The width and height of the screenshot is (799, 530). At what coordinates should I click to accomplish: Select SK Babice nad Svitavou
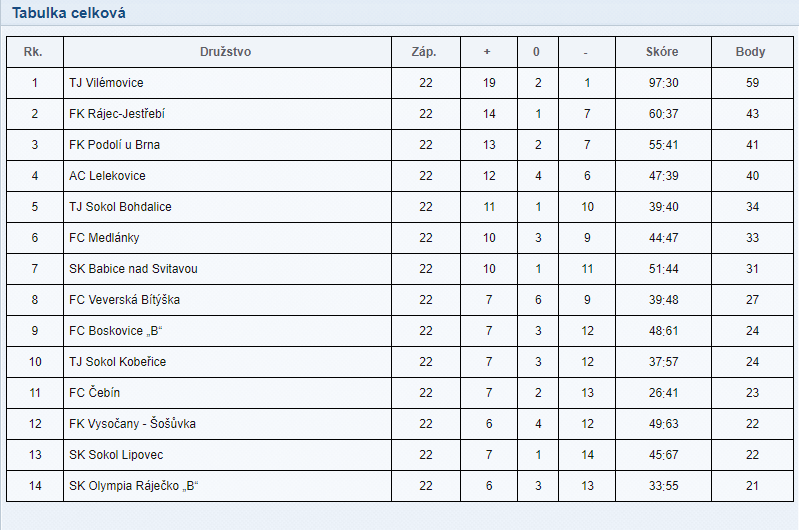pos(133,269)
